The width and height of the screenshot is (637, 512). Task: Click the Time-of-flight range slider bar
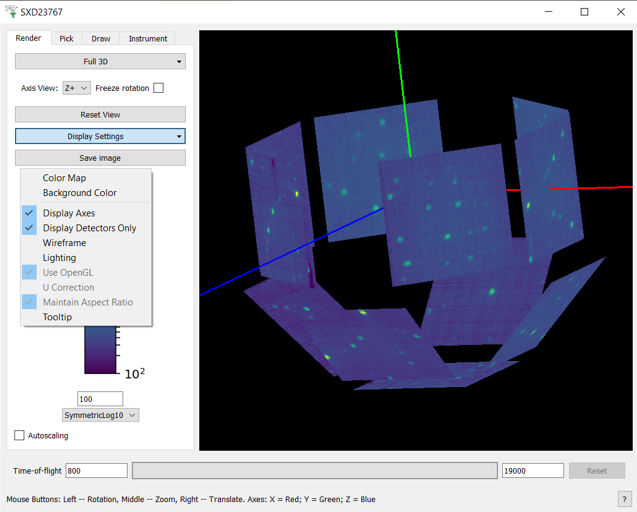point(314,470)
